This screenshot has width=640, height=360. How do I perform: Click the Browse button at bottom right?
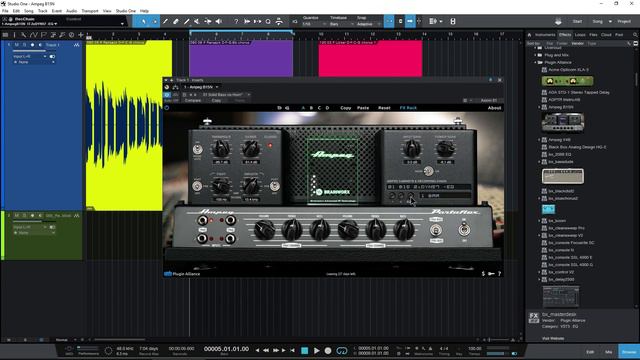629,352
